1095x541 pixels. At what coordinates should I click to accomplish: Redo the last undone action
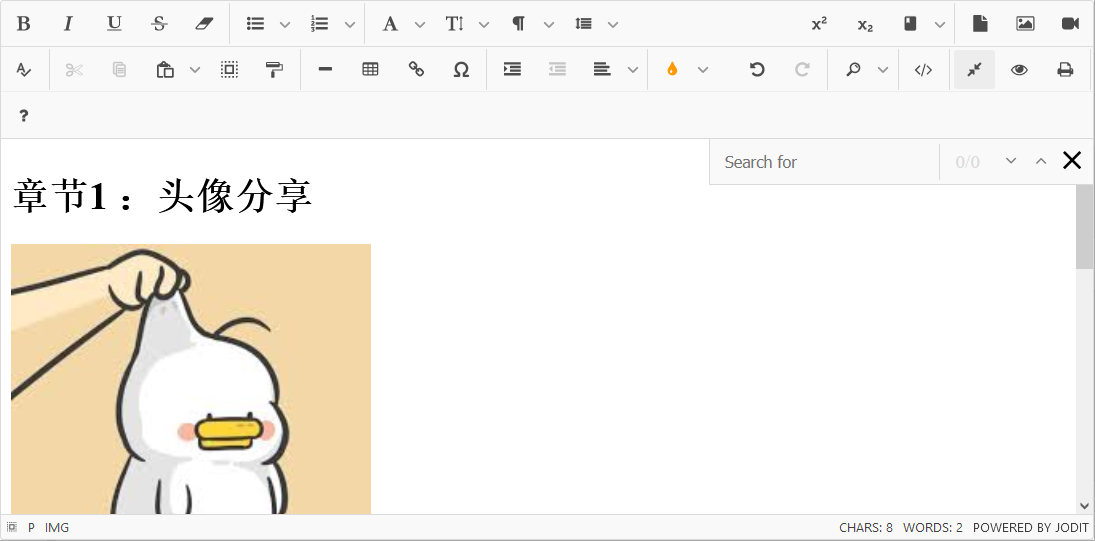point(802,70)
